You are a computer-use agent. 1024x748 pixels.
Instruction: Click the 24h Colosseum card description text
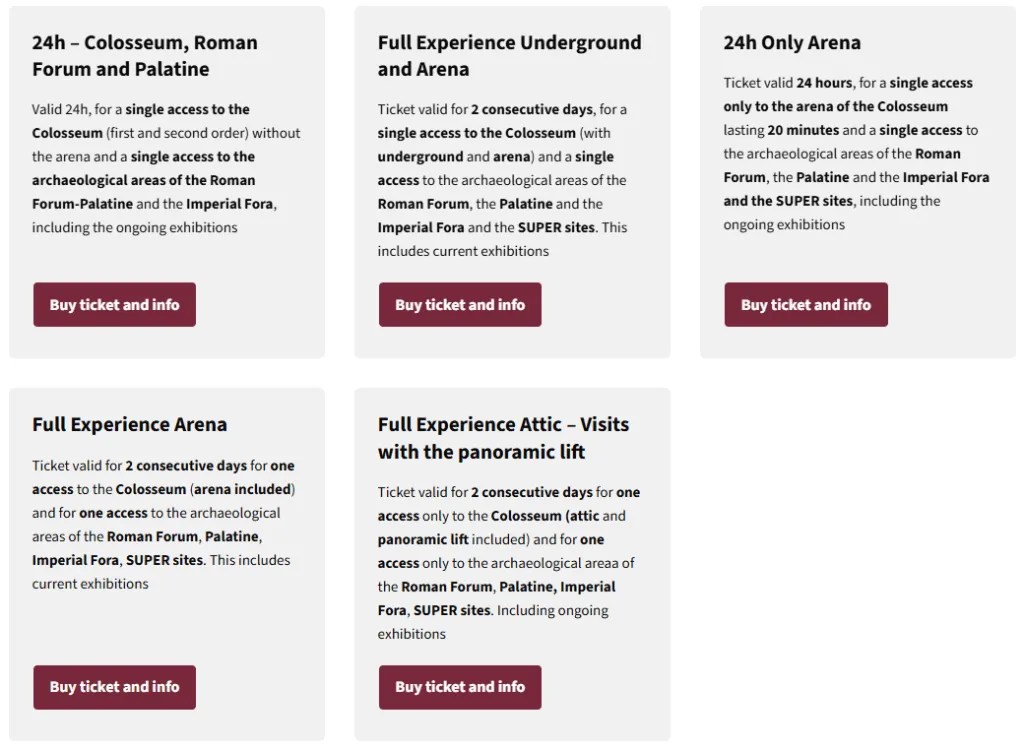pos(166,169)
